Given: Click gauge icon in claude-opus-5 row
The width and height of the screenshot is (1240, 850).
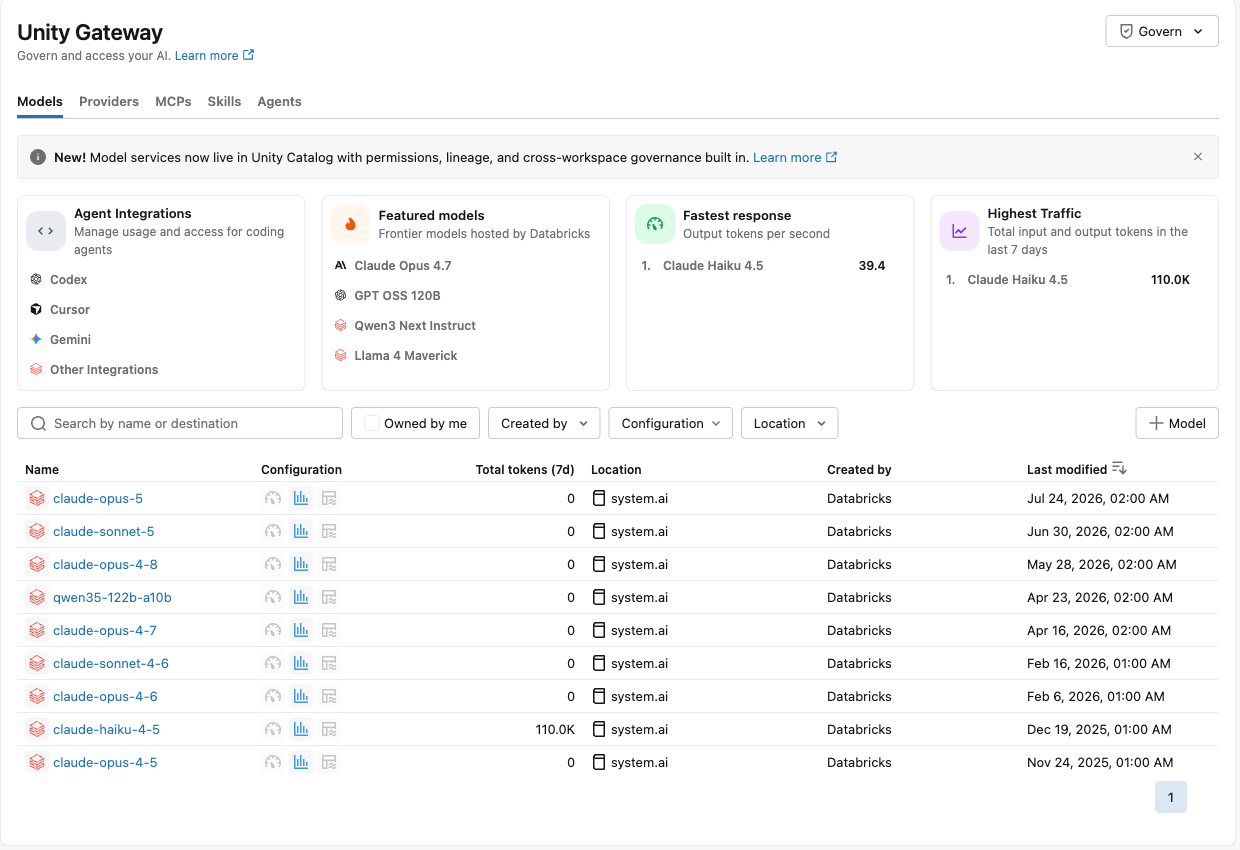Looking at the screenshot, I should (273, 498).
